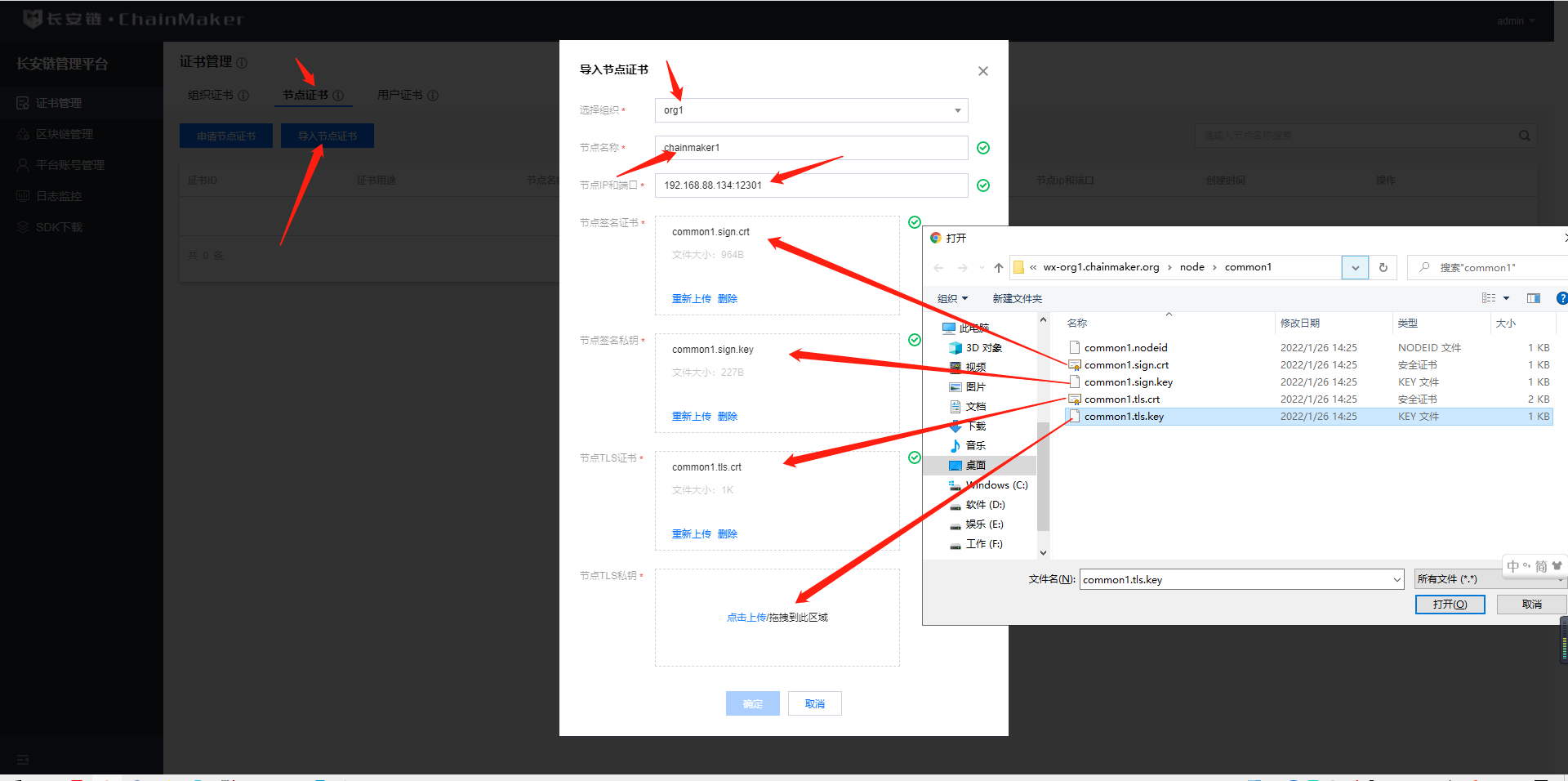
Task: Click 重新上传 under common1.tls.crt
Action: coord(691,534)
